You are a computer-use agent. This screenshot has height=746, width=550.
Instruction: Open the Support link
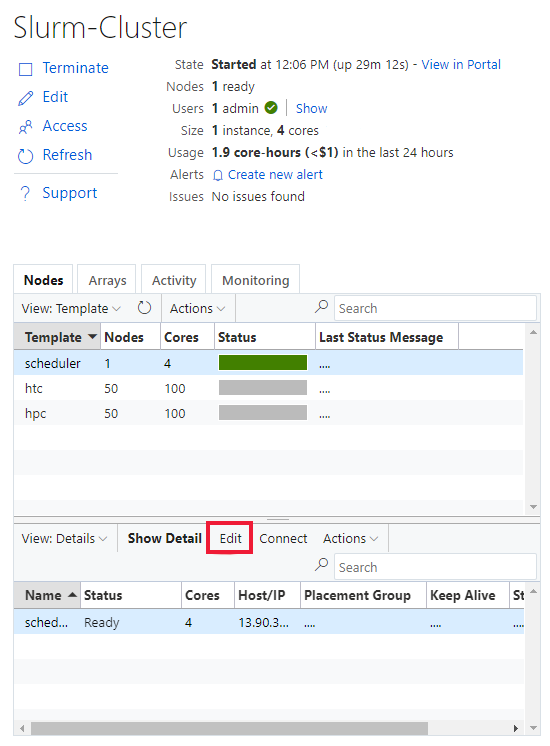click(69, 193)
